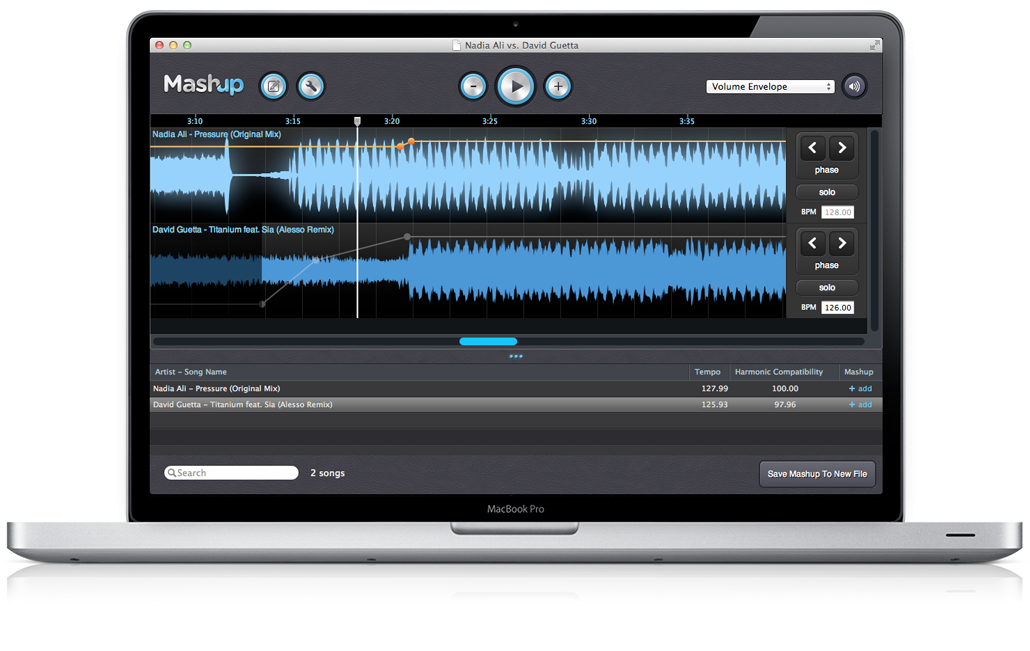This screenshot has height=651, width=1030.
Task: Click the speaker volume icon
Action: (854, 86)
